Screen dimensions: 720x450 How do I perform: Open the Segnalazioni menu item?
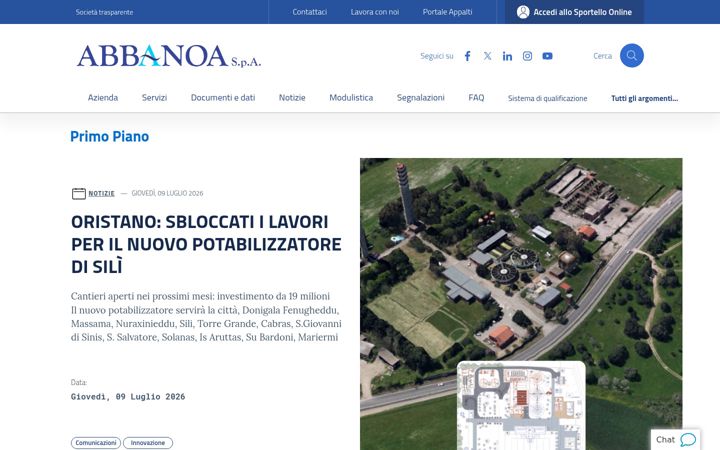pos(421,98)
